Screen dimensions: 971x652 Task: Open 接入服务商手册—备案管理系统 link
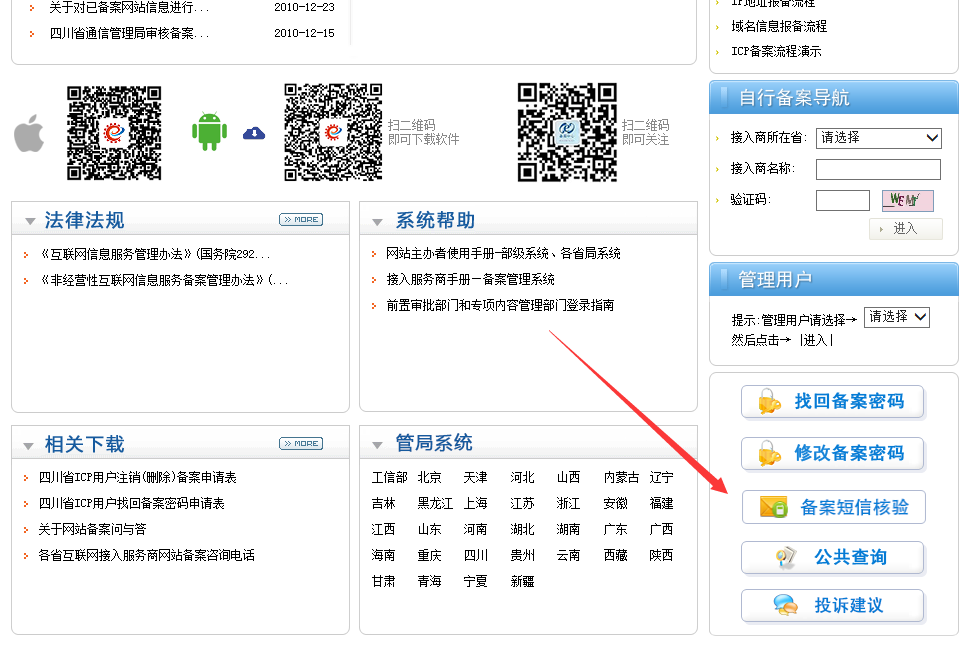[471, 279]
